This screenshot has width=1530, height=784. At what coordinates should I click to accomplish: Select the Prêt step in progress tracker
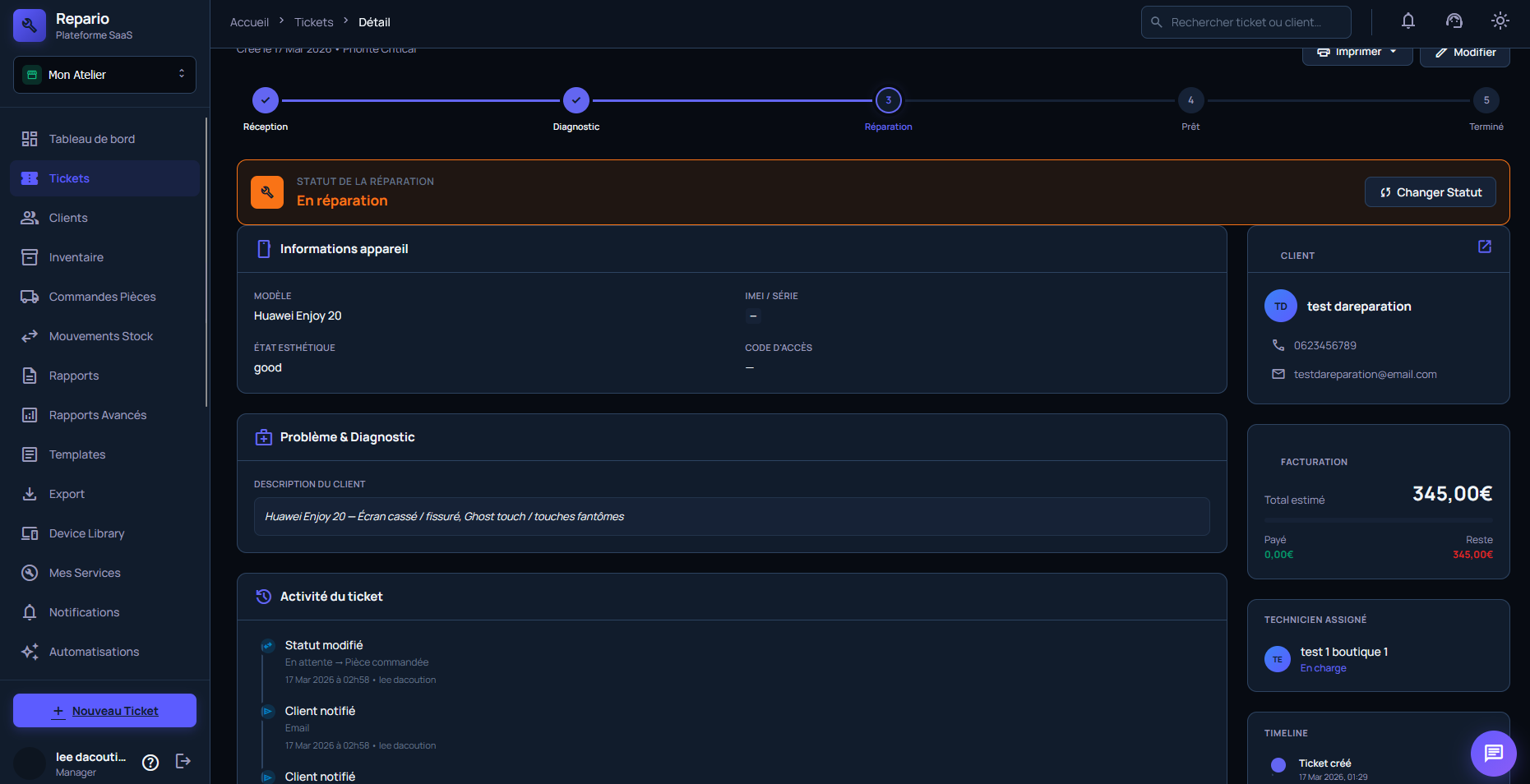(x=1190, y=101)
